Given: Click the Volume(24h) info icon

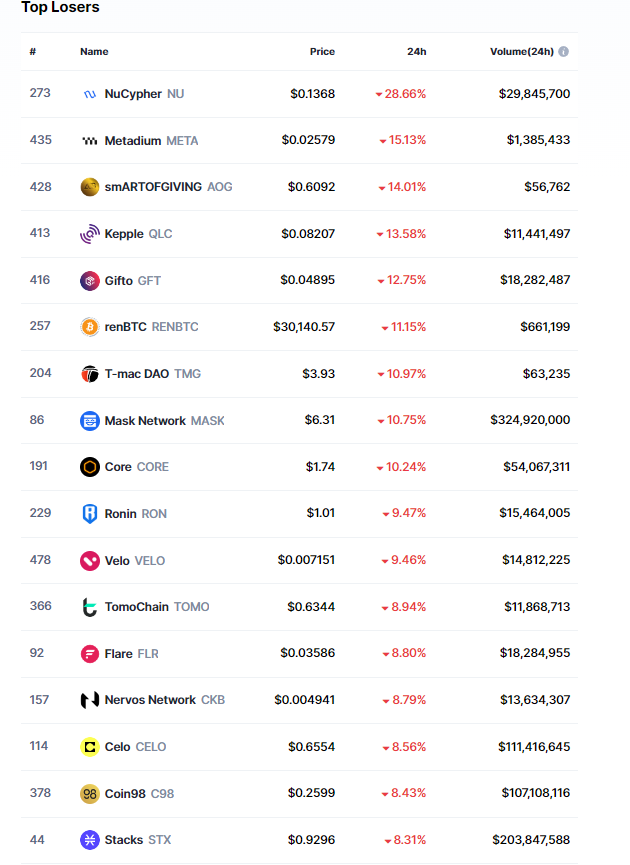Looking at the screenshot, I should tap(564, 52).
